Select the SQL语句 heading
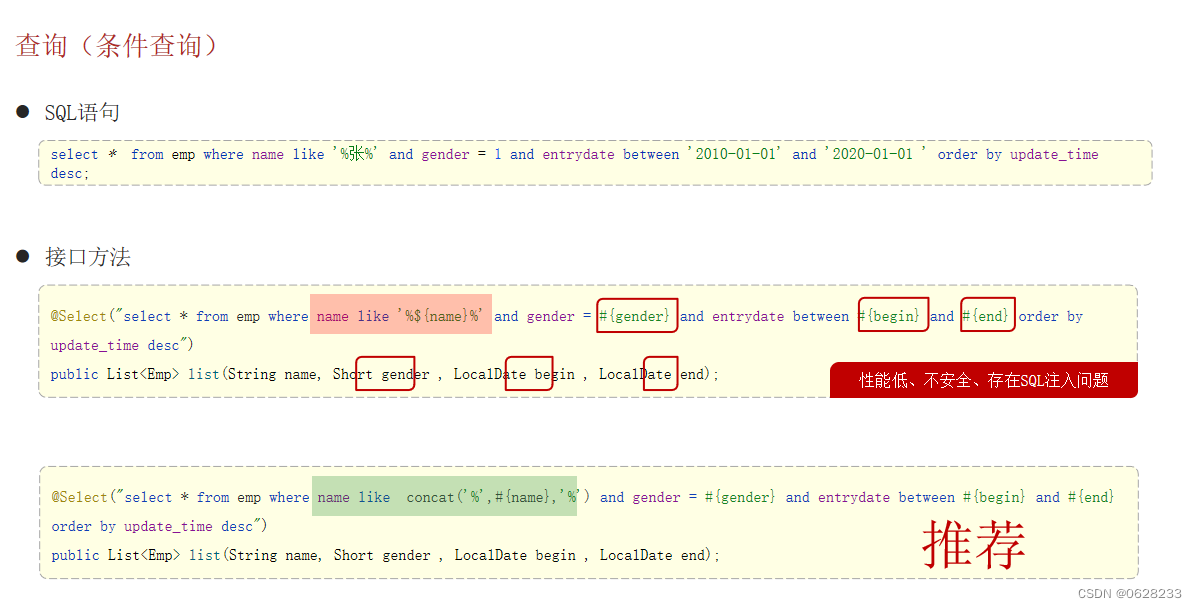 pos(82,112)
